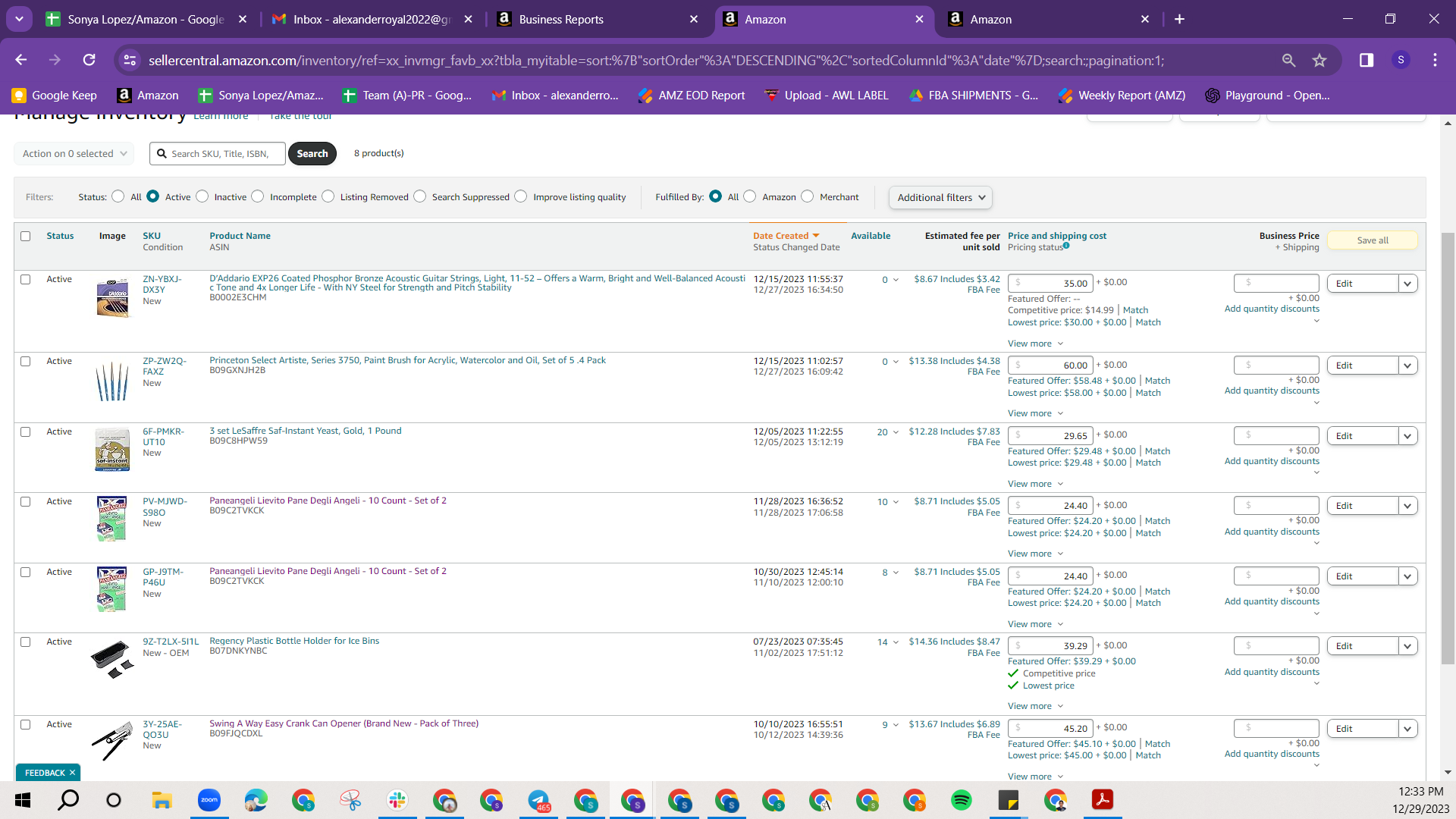The image size is (1456, 819).
Task: Open File Explorer from the taskbar
Action: point(162,800)
